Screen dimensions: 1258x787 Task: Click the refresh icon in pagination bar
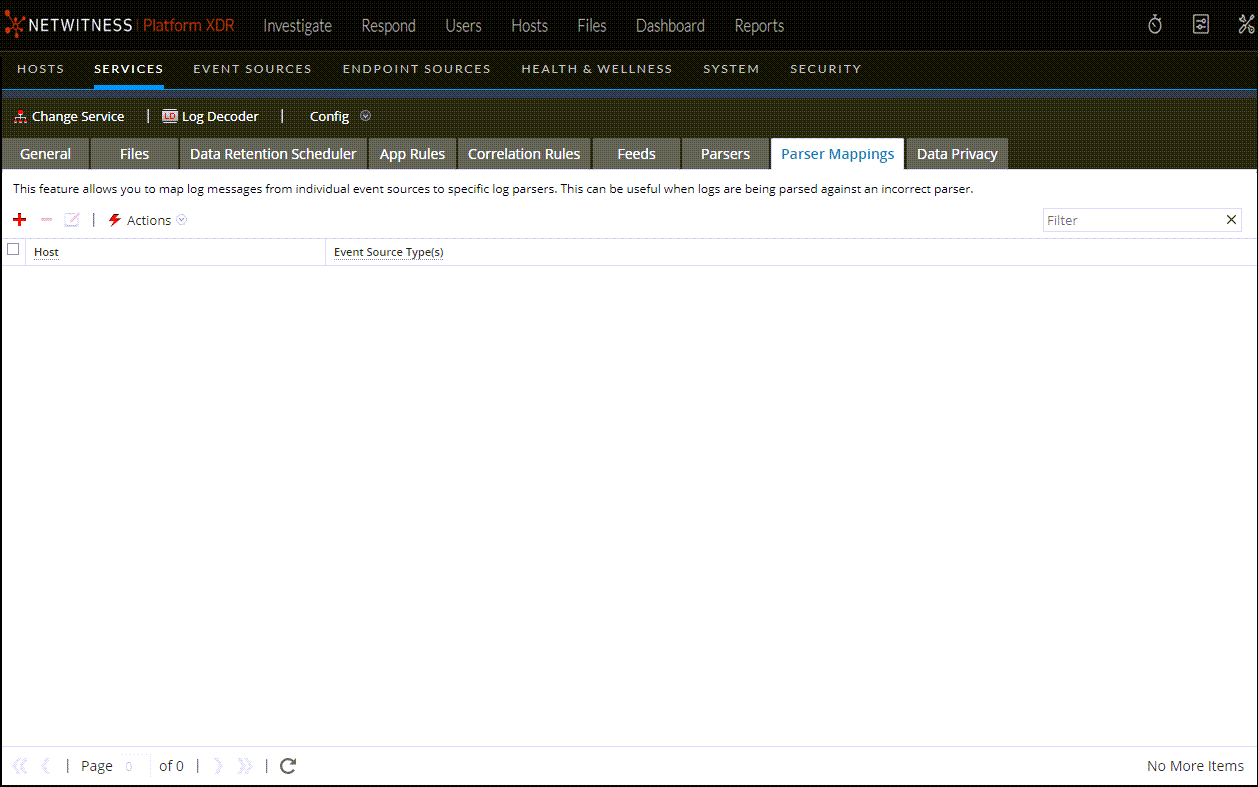point(288,766)
